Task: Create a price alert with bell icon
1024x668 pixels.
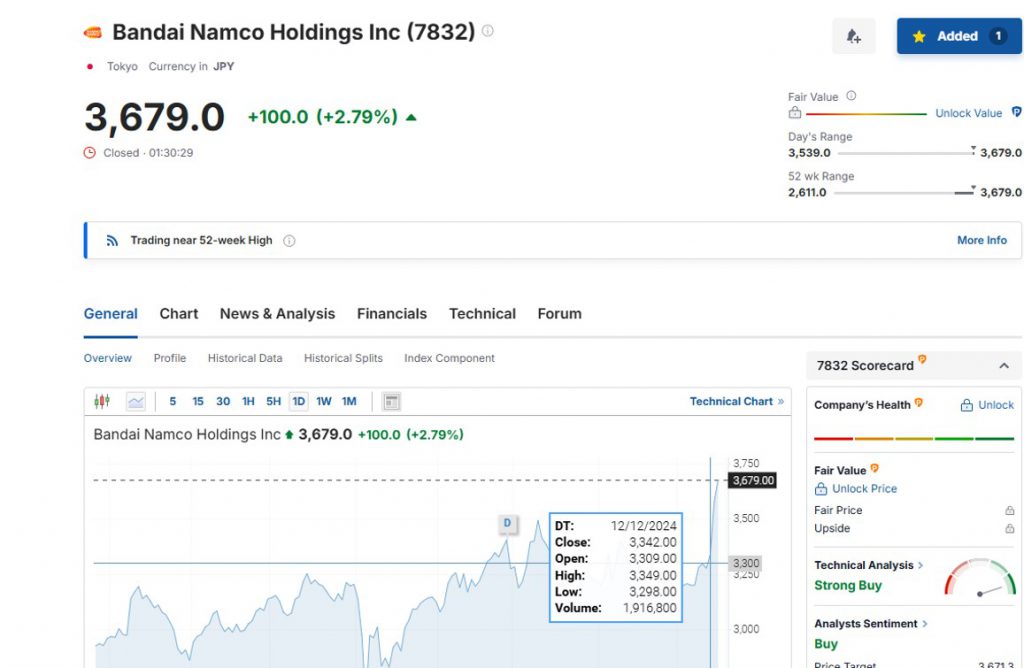Action: tap(854, 36)
